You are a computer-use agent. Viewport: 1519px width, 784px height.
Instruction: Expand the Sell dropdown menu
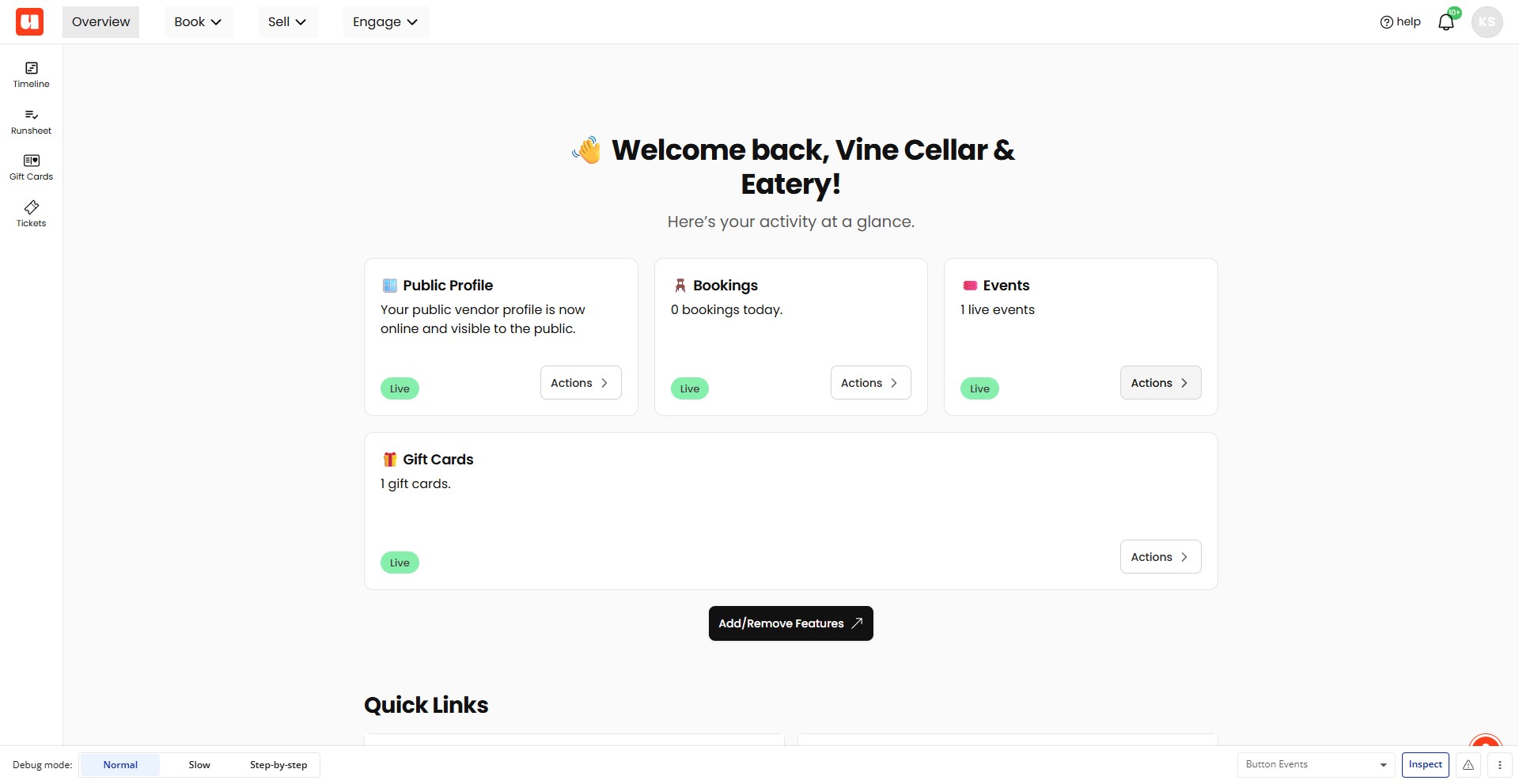point(287,22)
